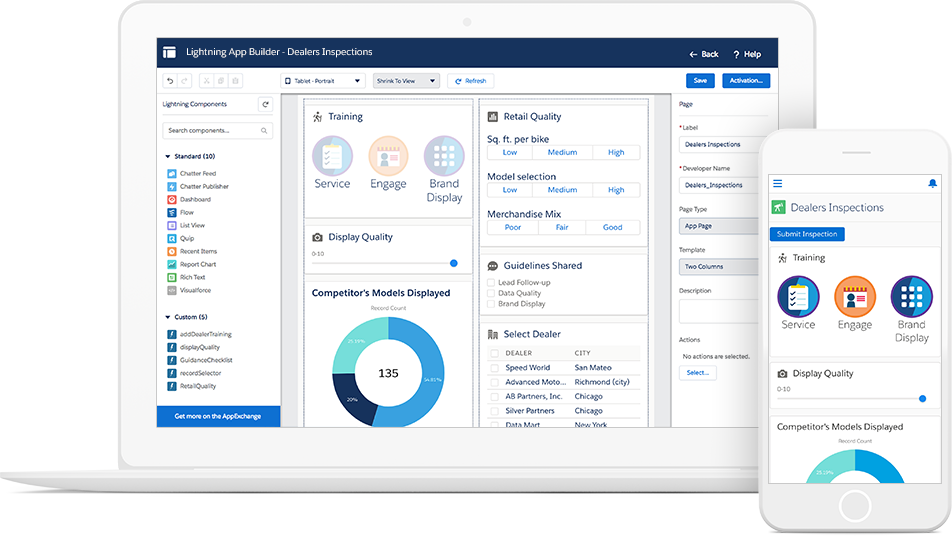952x537 pixels.
Task: Go Back from the App Builder
Action: click(704, 55)
